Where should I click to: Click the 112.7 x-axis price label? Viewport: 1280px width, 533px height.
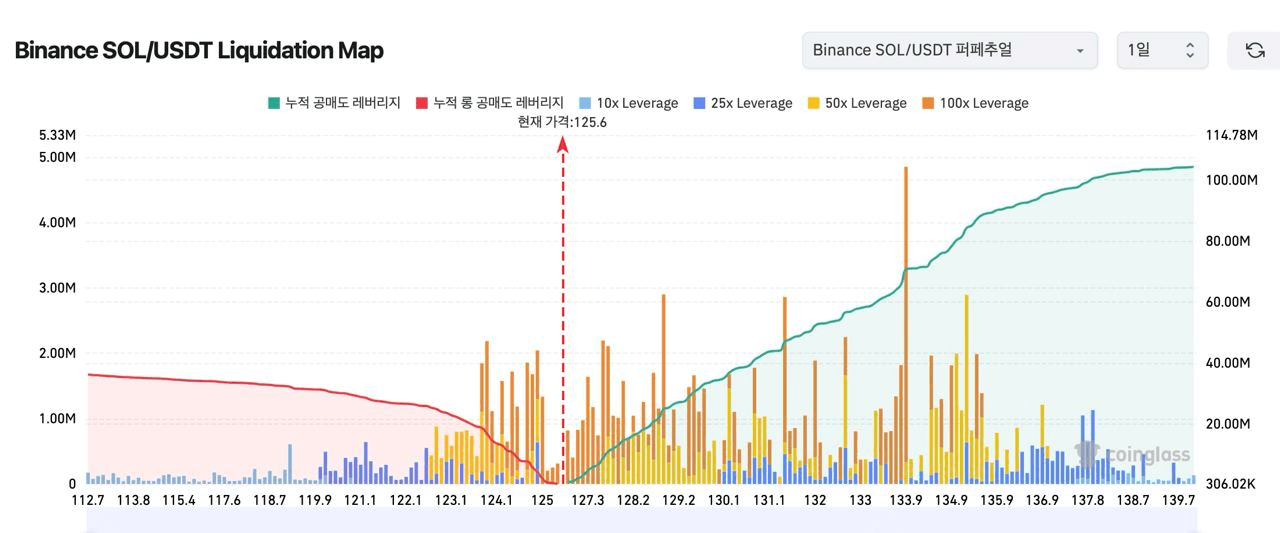[x=88, y=500]
